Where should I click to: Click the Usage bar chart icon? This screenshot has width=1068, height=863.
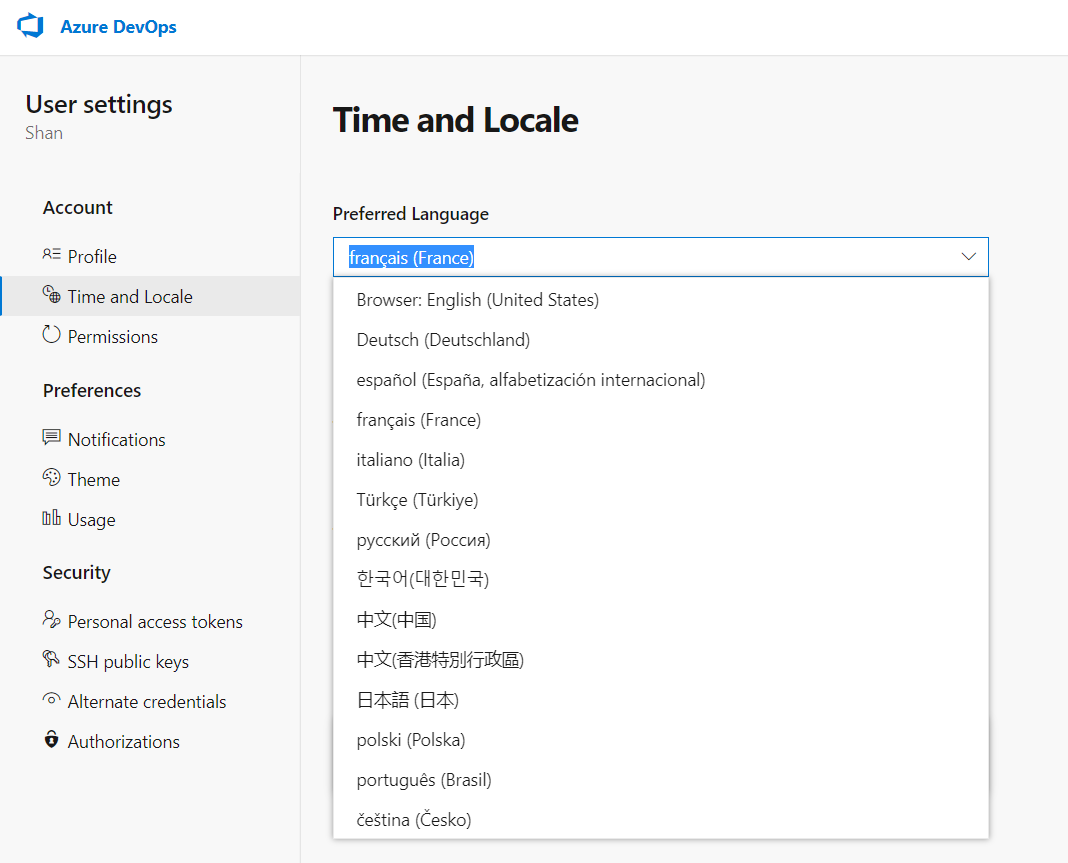[x=51, y=518]
